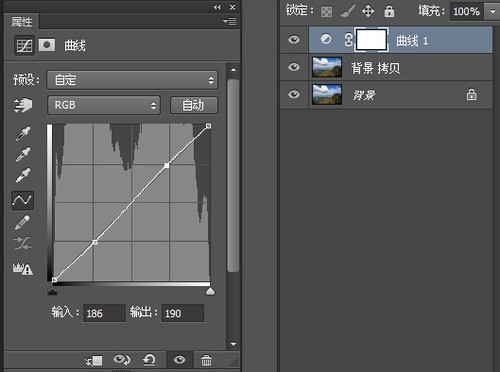This screenshot has width=500, height=372.
Task: Select the curves adjustment icon in Properties
Action: pyautogui.click(x=24, y=46)
